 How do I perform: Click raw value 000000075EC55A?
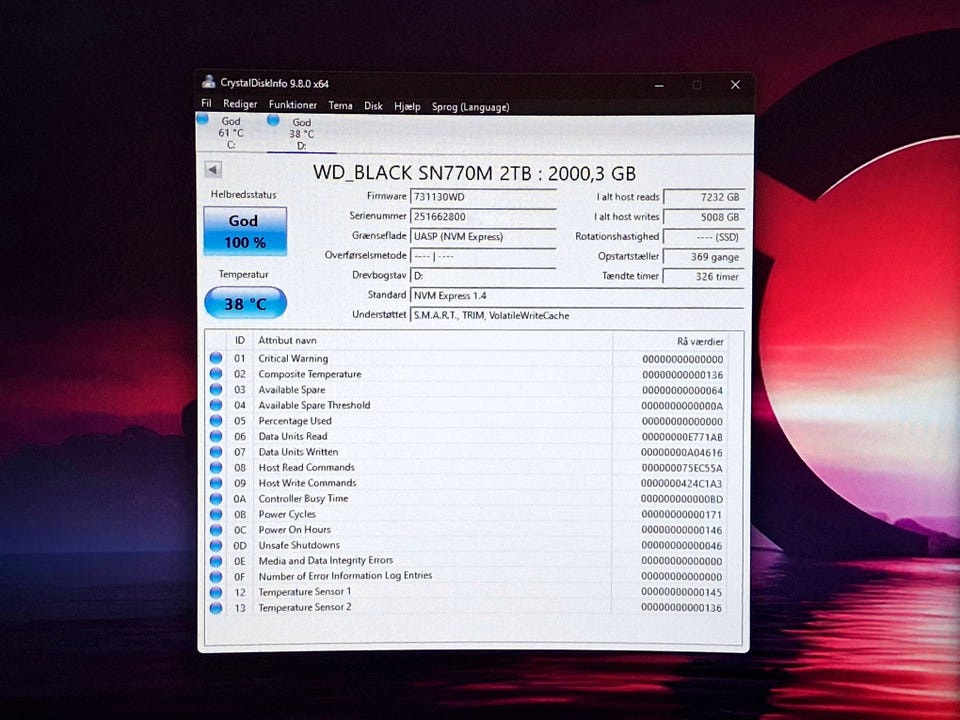pyautogui.click(x=682, y=468)
